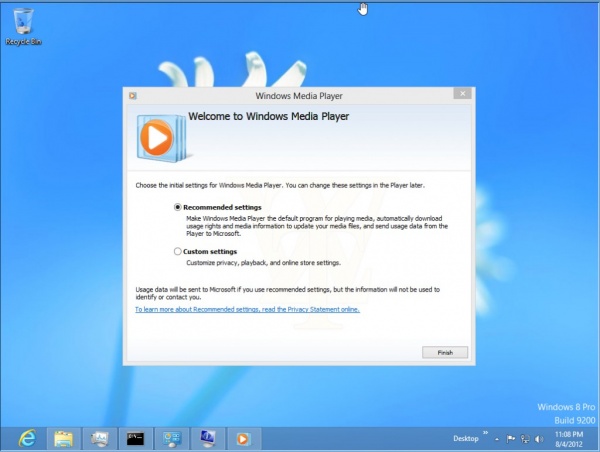Open the Task Manager taskbar icon

pyautogui.click(x=99, y=439)
